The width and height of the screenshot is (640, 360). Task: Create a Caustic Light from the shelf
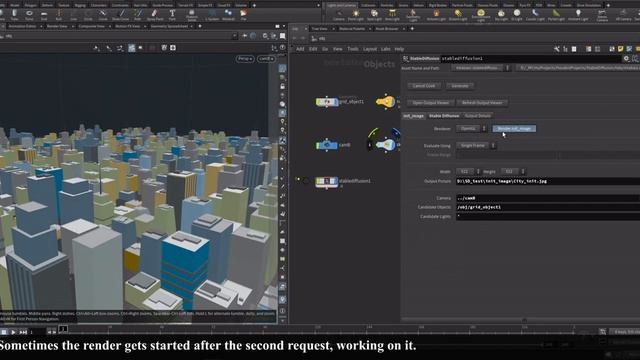click(x=535, y=16)
